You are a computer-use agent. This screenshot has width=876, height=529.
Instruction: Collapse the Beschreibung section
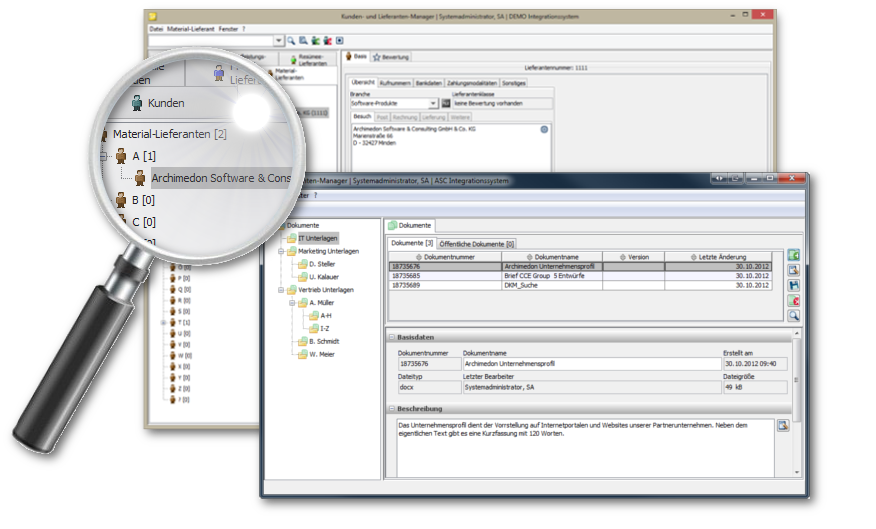click(392, 409)
